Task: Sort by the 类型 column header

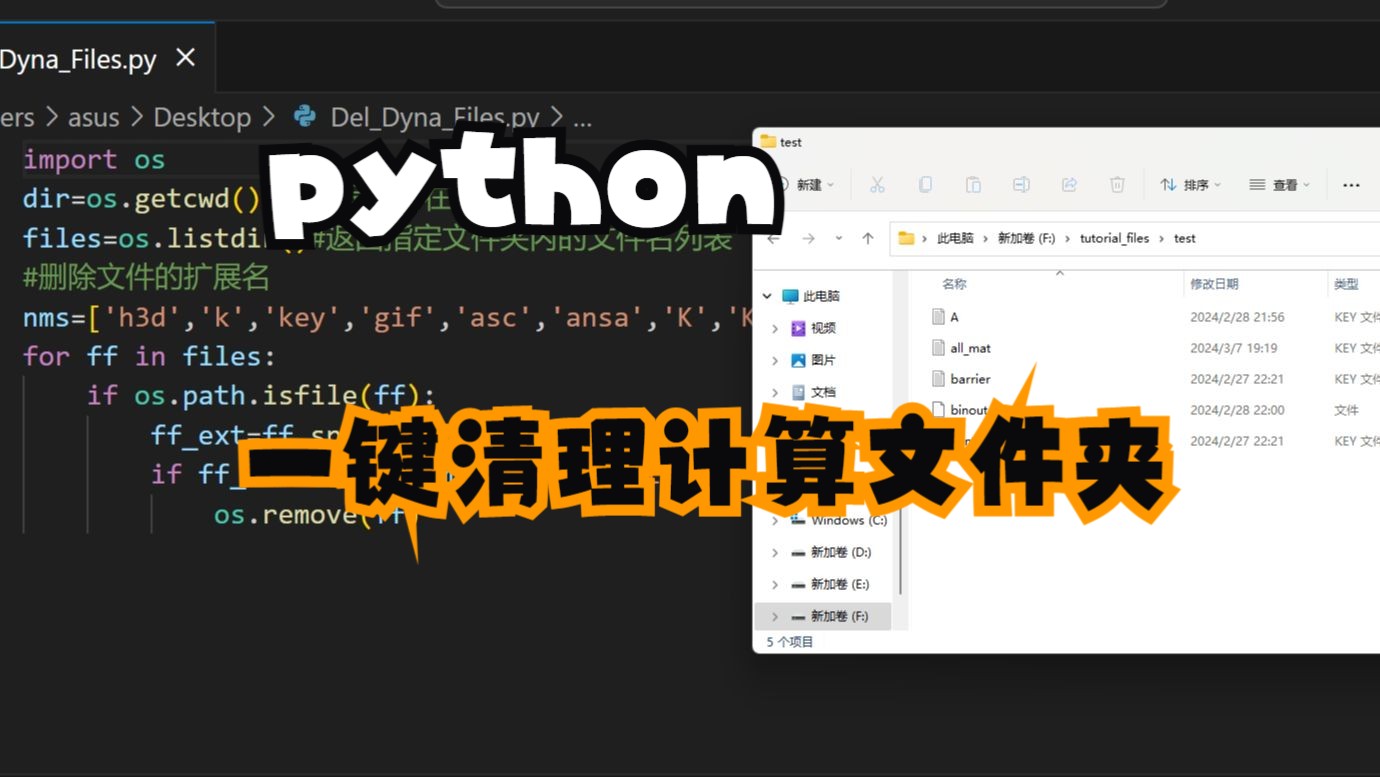Action: [1346, 284]
